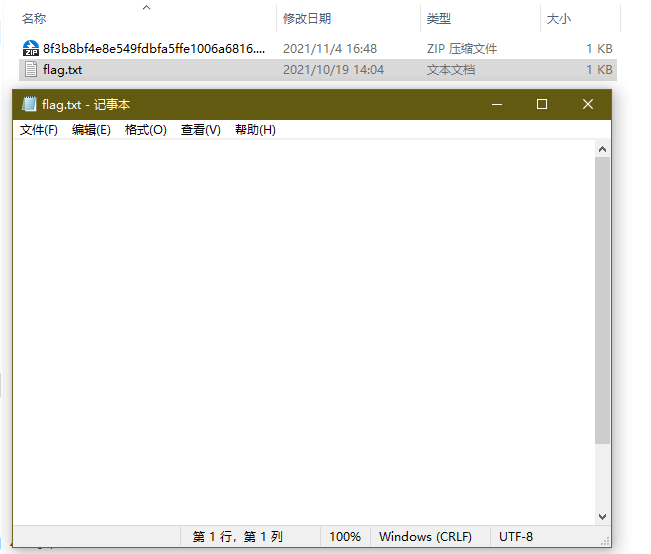Viewport: 651px width, 554px height.
Task: Click the 2021/11/4 16:48 date cell
Action: coord(330,49)
